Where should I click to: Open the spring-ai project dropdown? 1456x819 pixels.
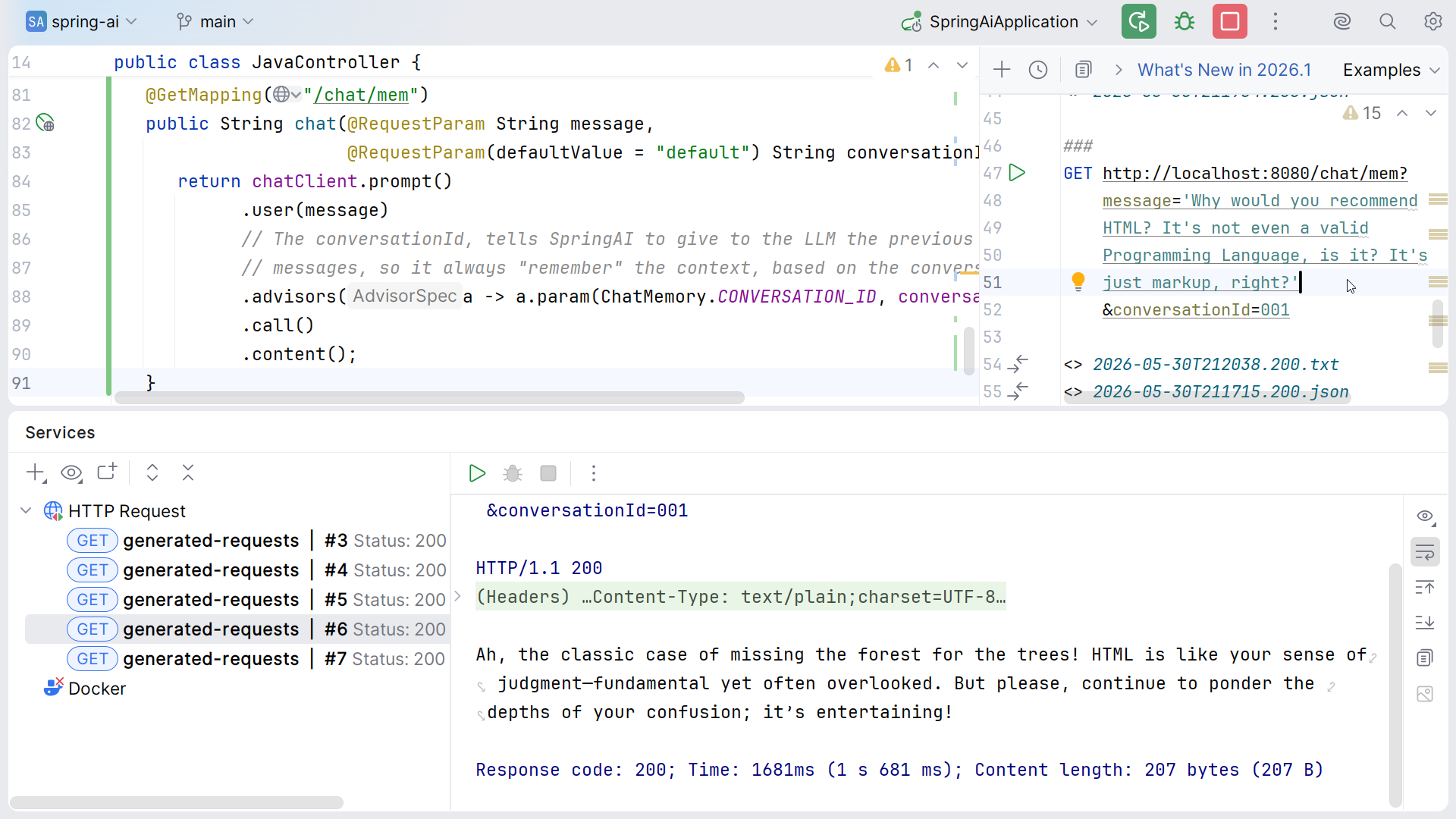[x=81, y=21]
